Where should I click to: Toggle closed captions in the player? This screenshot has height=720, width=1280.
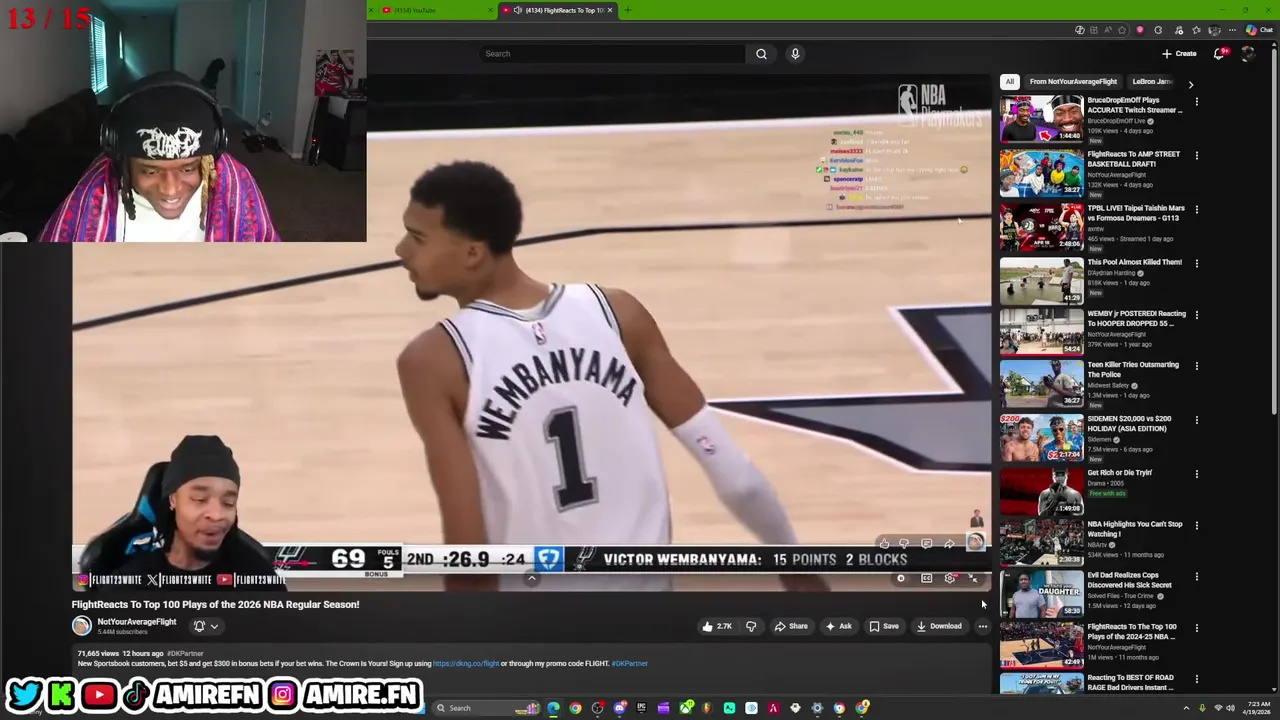click(926, 579)
